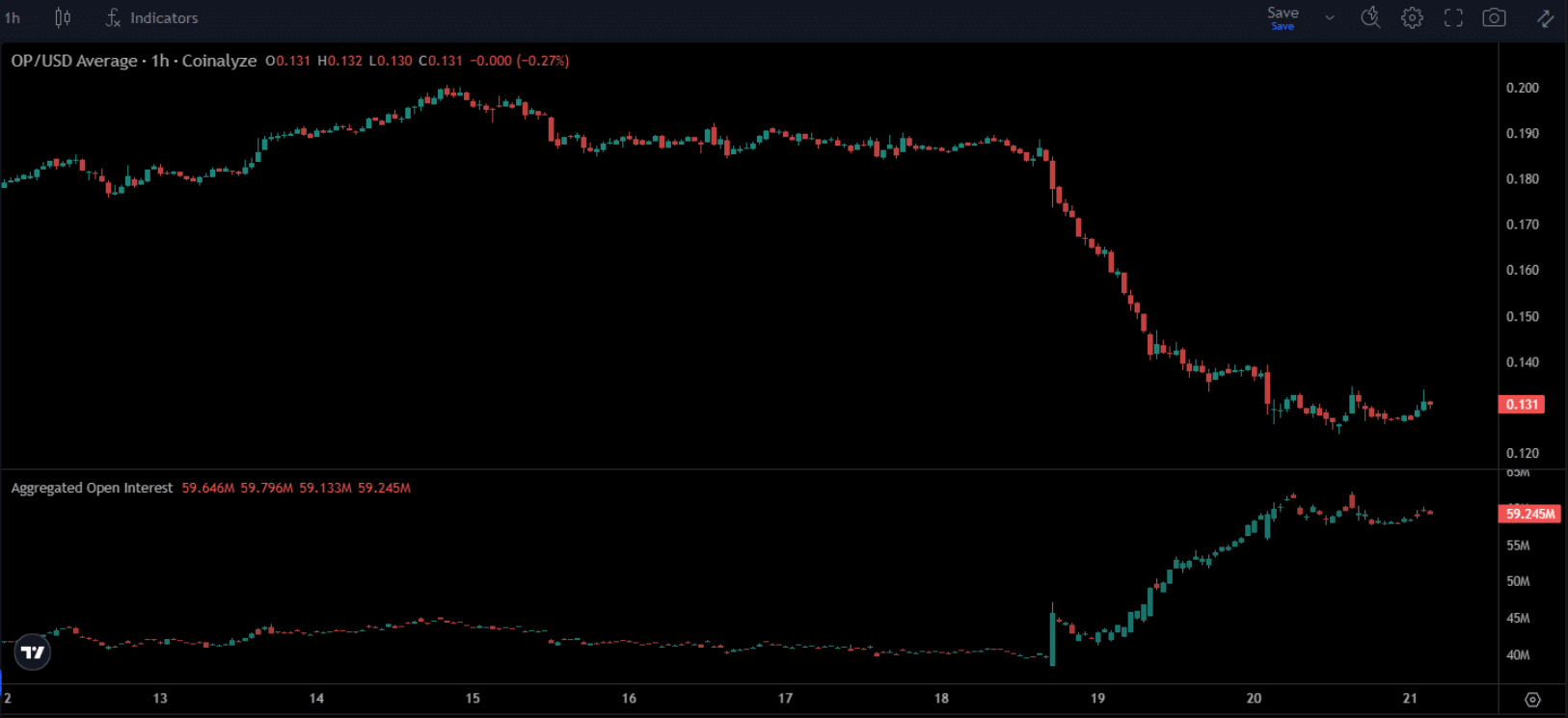Take a chart snapshot with camera icon
Screen dimensions: 1568x718
(x=1494, y=17)
